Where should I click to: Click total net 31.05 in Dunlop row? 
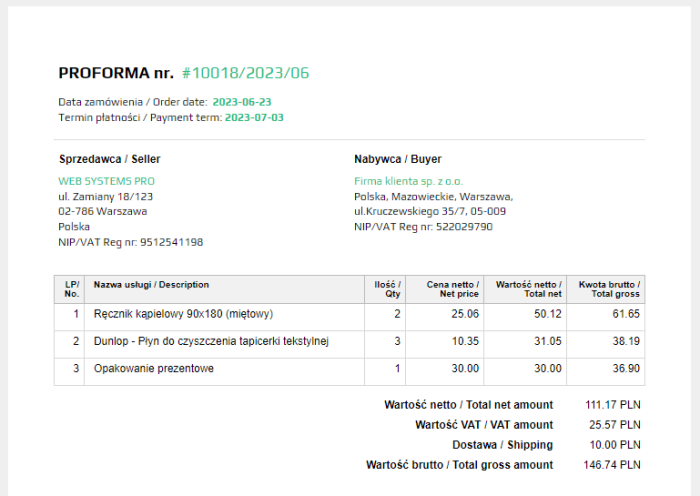click(x=548, y=342)
